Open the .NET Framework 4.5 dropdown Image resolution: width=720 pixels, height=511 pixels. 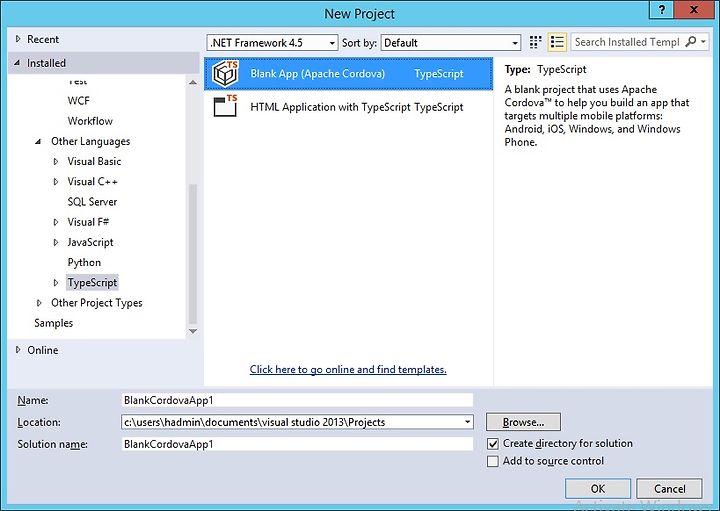coord(272,43)
